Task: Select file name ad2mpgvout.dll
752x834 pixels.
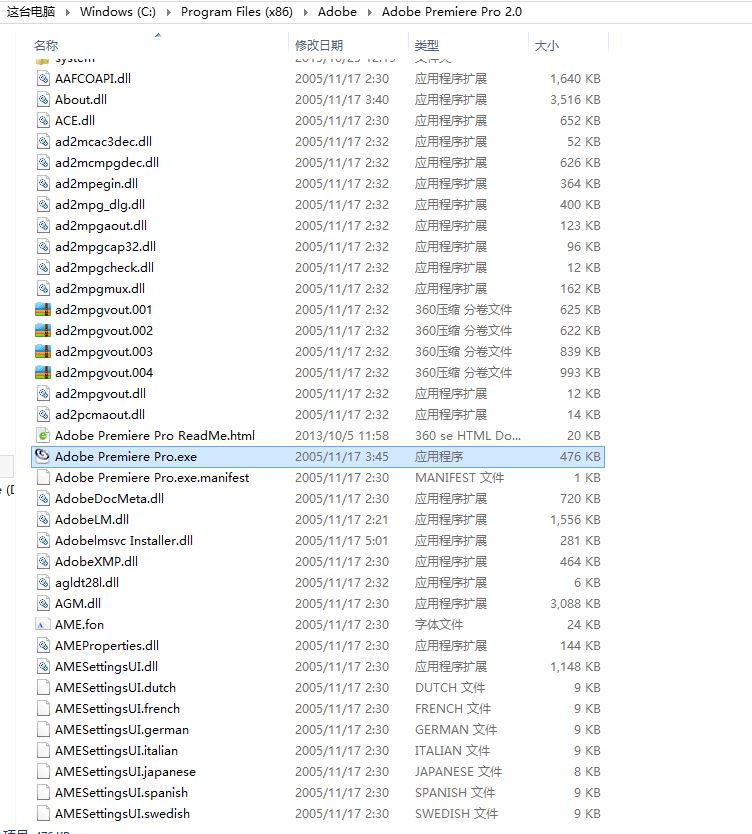Action: point(101,394)
